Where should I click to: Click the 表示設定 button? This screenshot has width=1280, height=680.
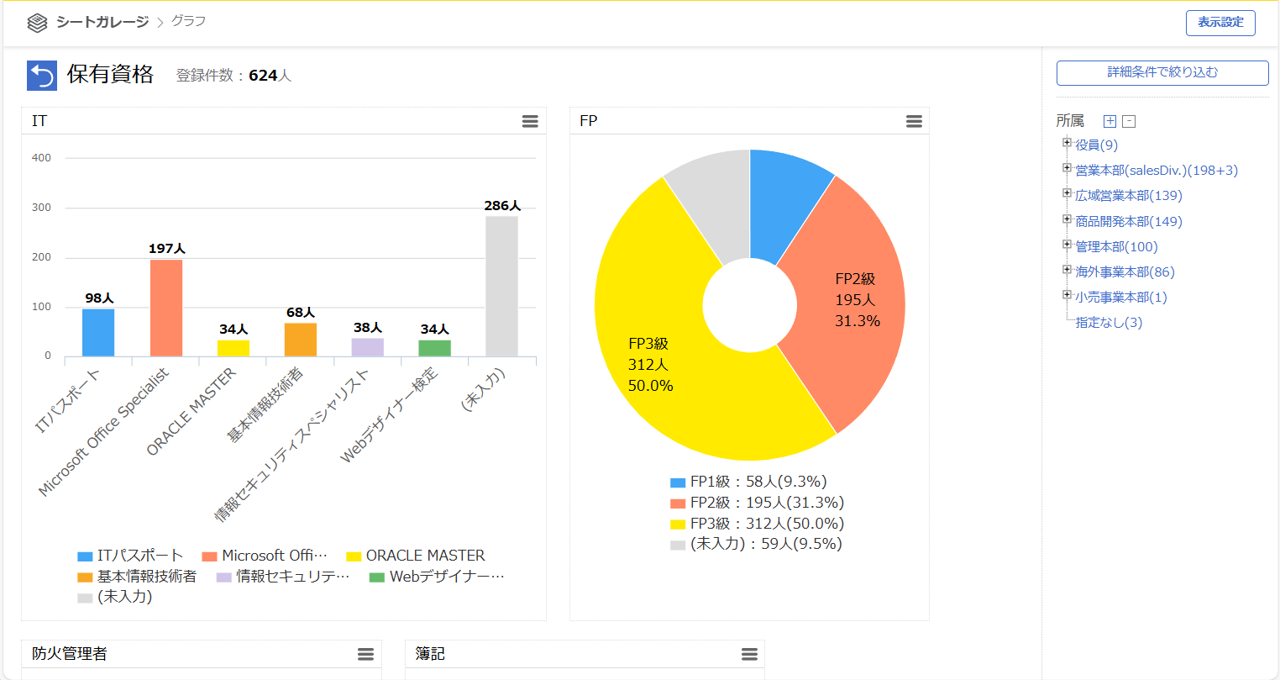coord(1220,23)
